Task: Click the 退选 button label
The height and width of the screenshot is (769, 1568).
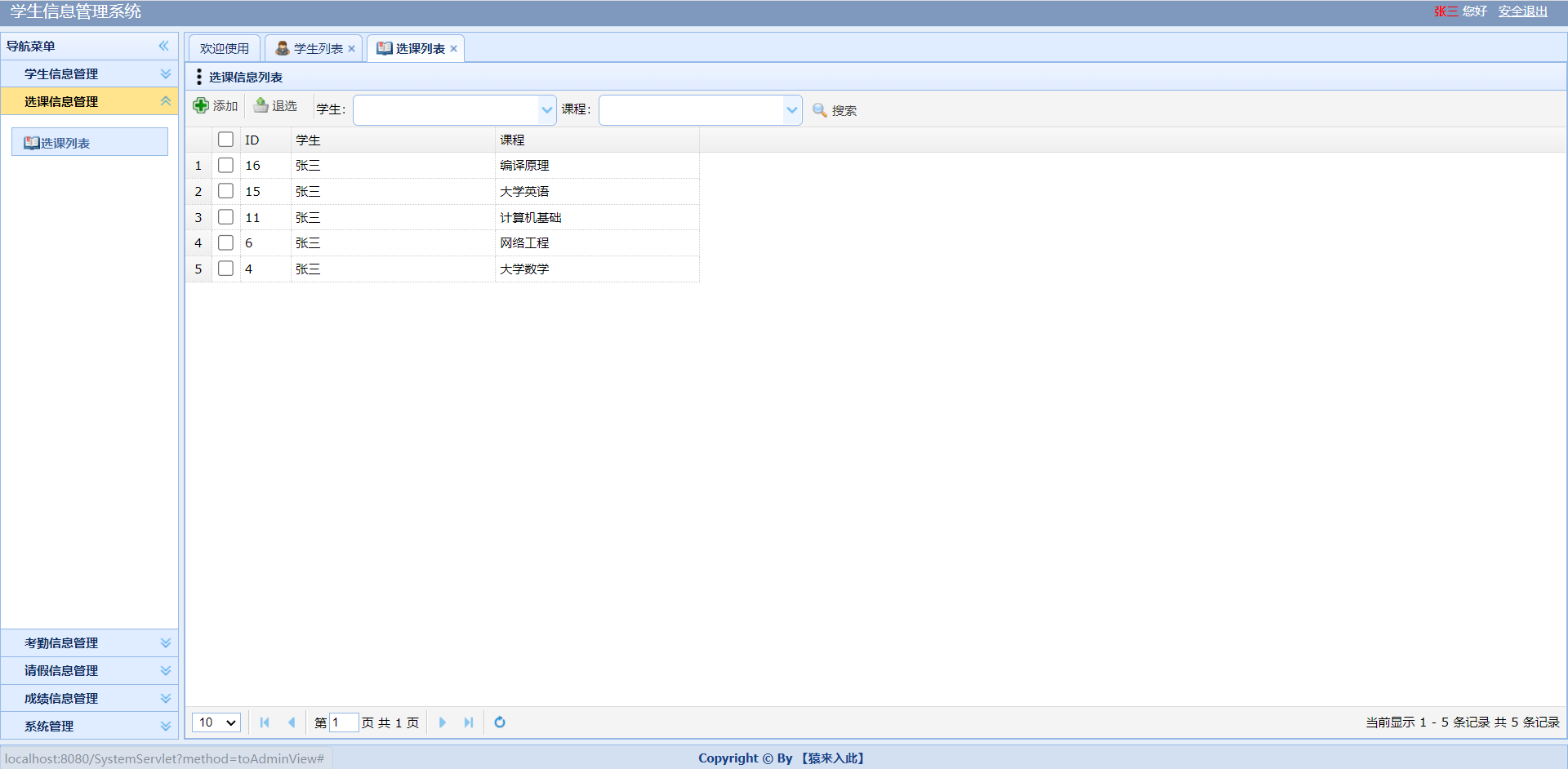Action: [x=284, y=106]
